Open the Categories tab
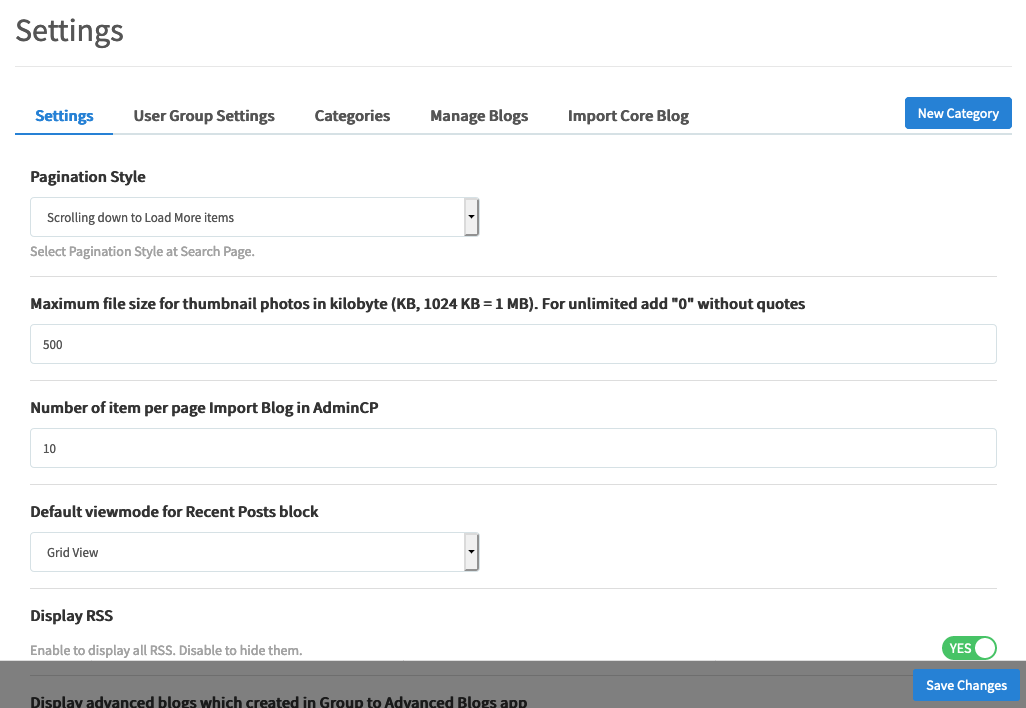 click(x=352, y=115)
